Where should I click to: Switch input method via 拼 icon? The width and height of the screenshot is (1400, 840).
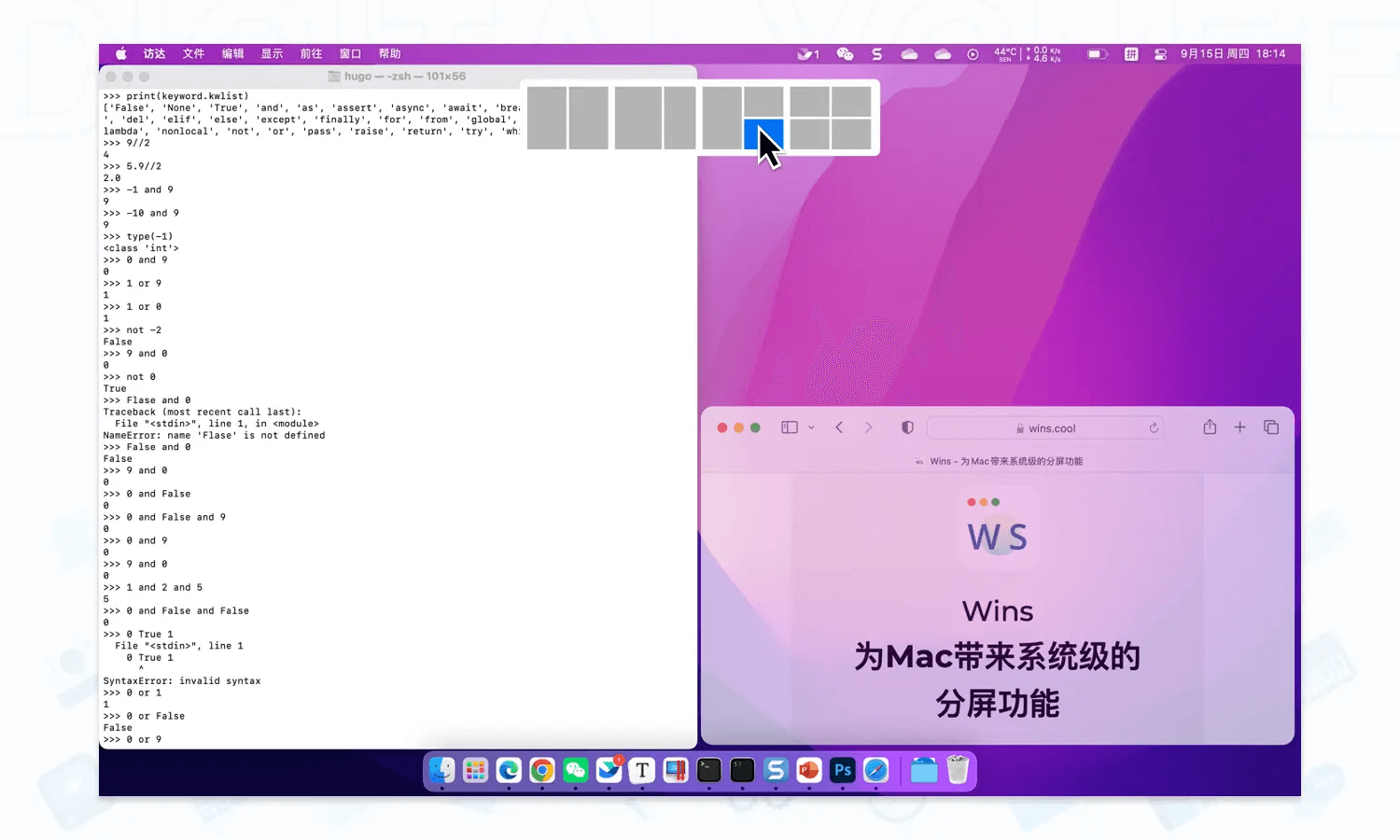click(1131, 54)
